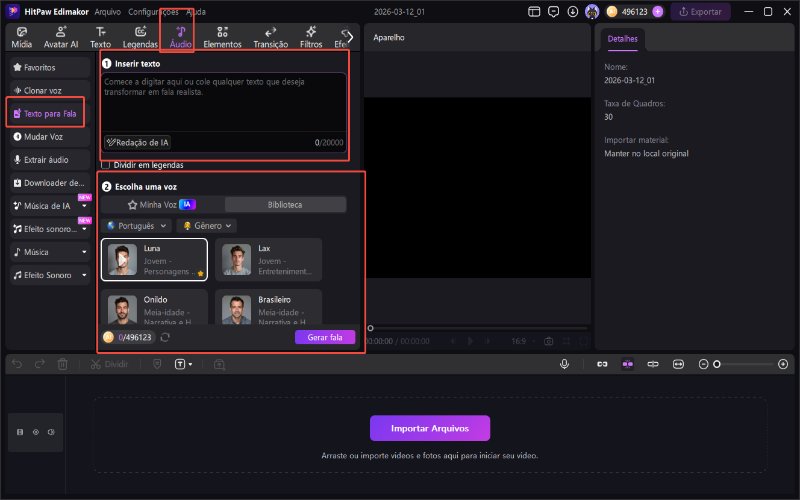Click the microphone voiceover icon in timeline toolbar
Image resolution: width=800 pixels, height=500 pixels.
[x=564, y=364]
